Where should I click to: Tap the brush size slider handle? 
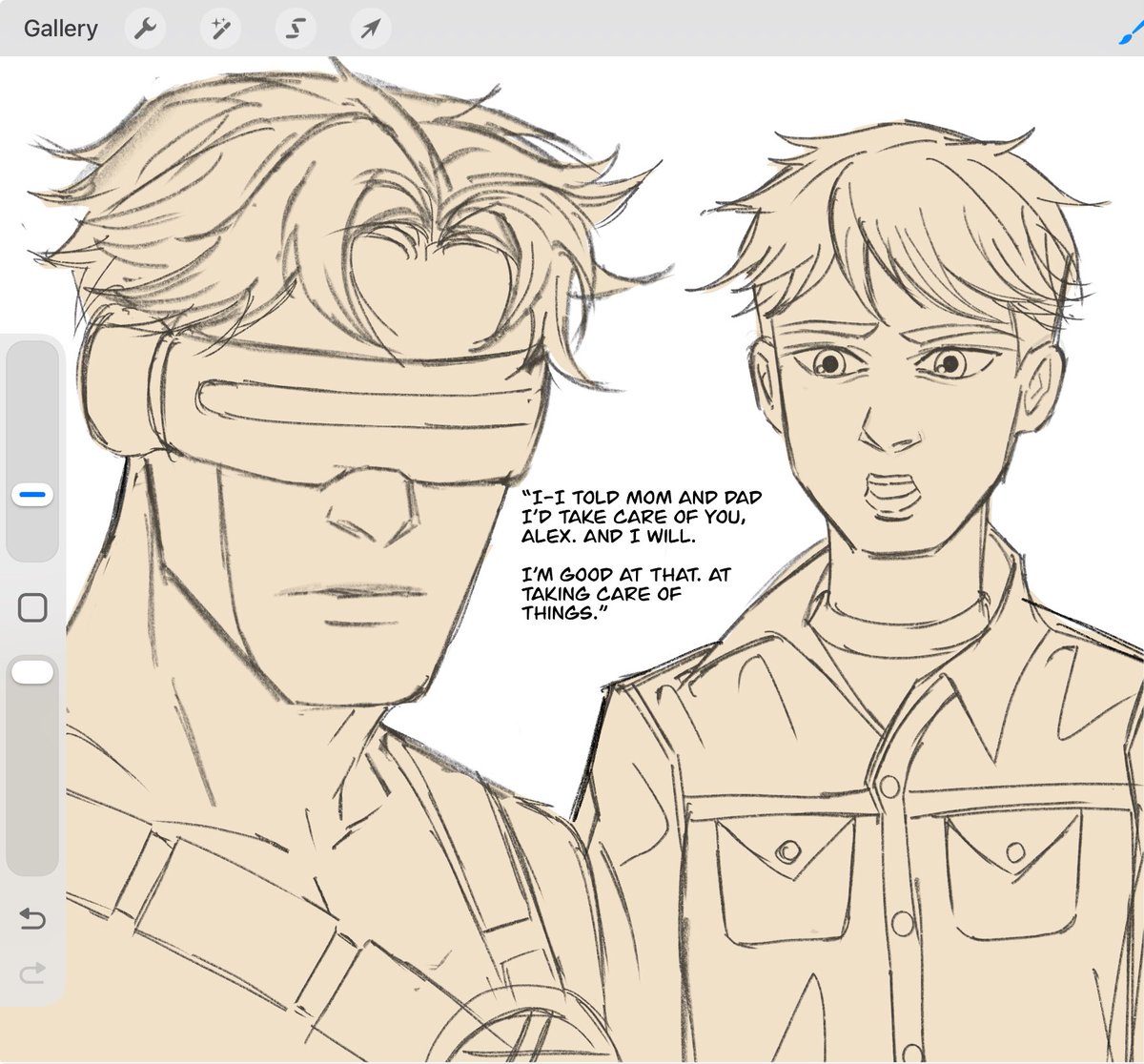32,495
